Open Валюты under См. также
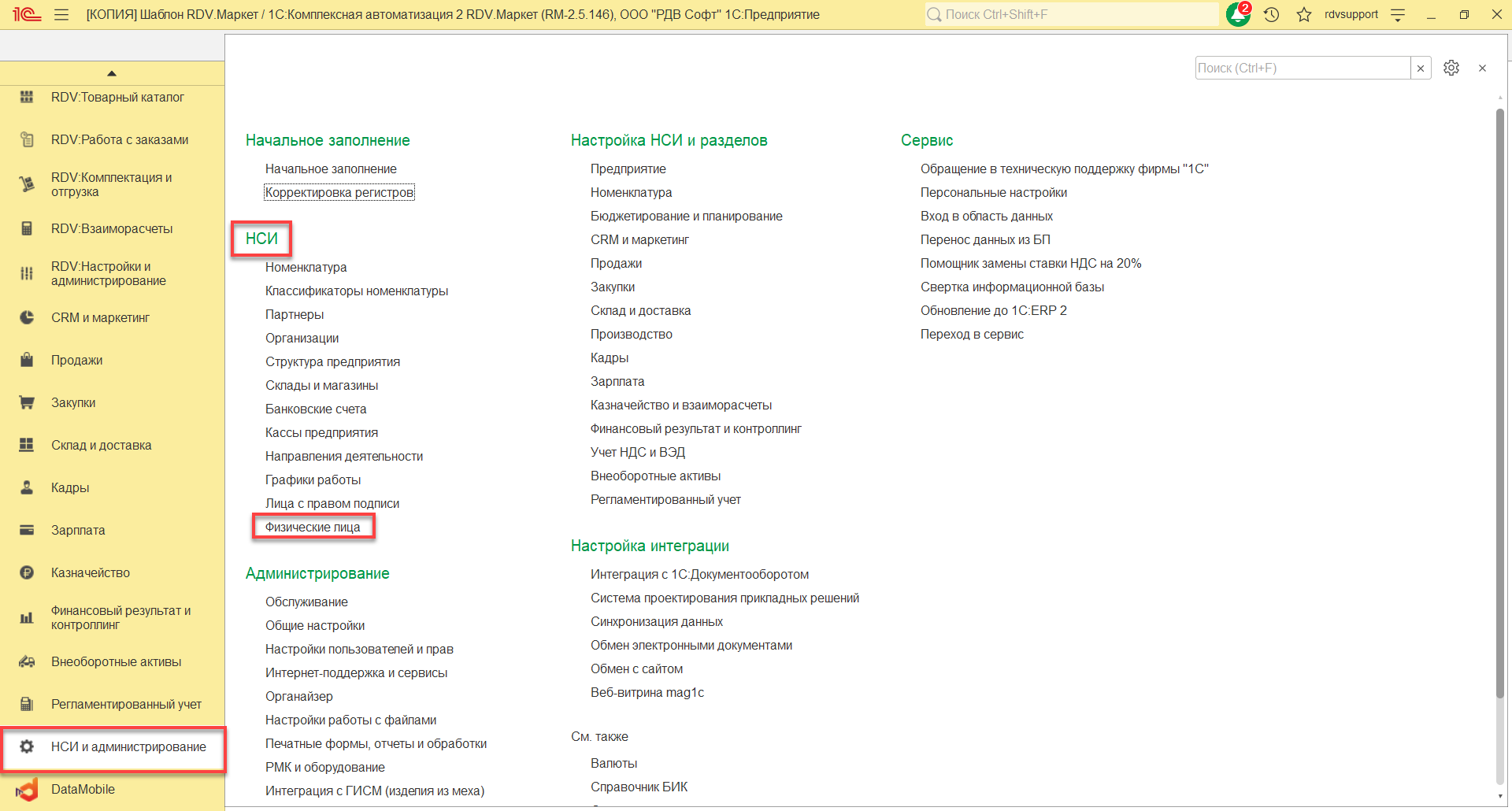The image size is (1512, 811). click(613, 763)
